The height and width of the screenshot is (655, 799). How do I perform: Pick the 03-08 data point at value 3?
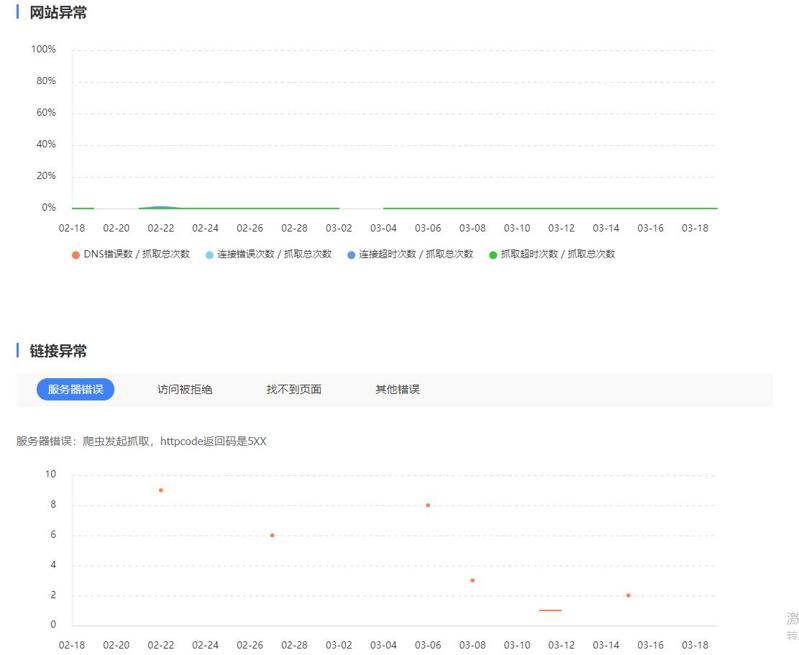tap(472, 580)
